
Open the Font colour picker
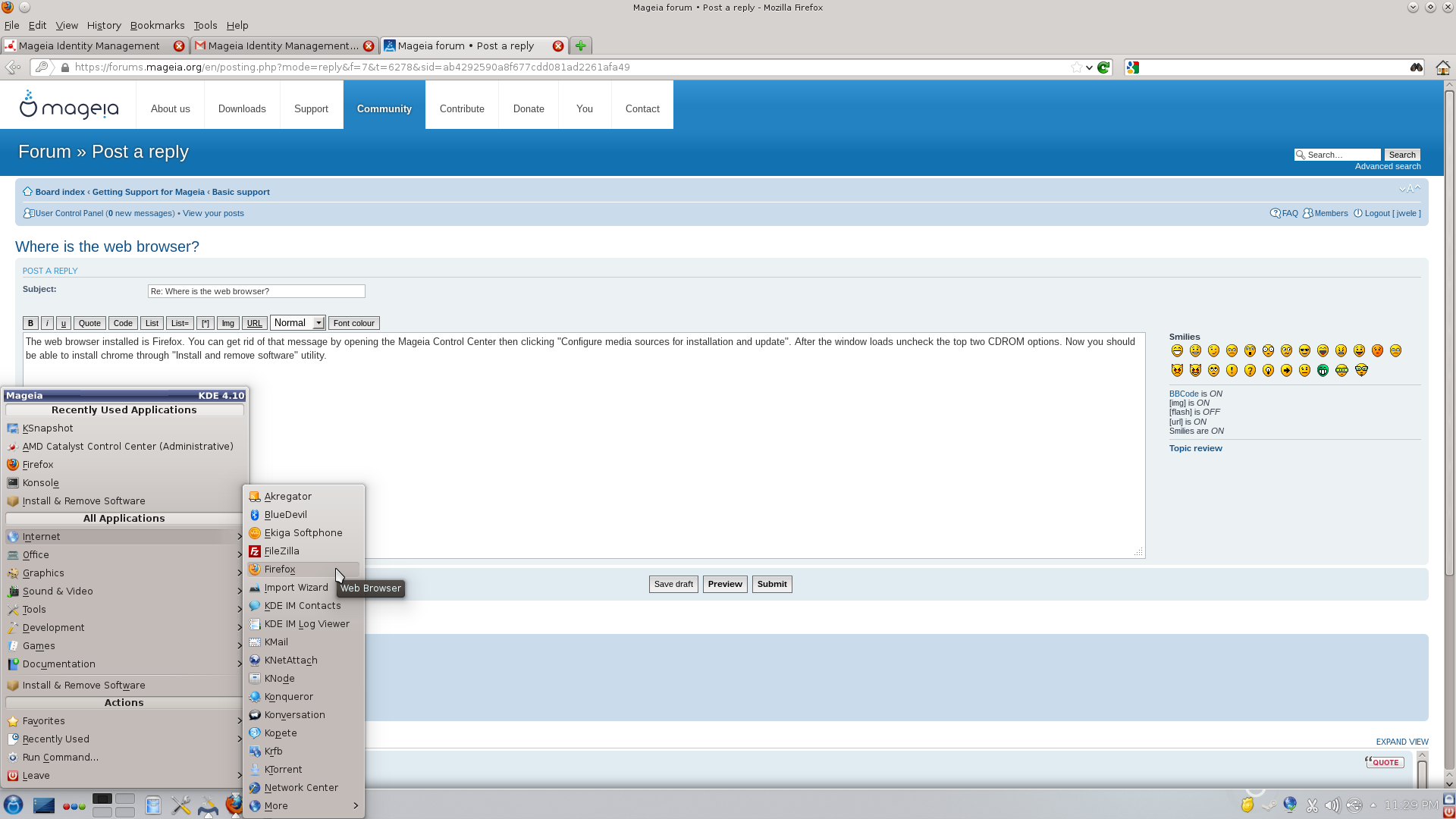tap(353, 323)
